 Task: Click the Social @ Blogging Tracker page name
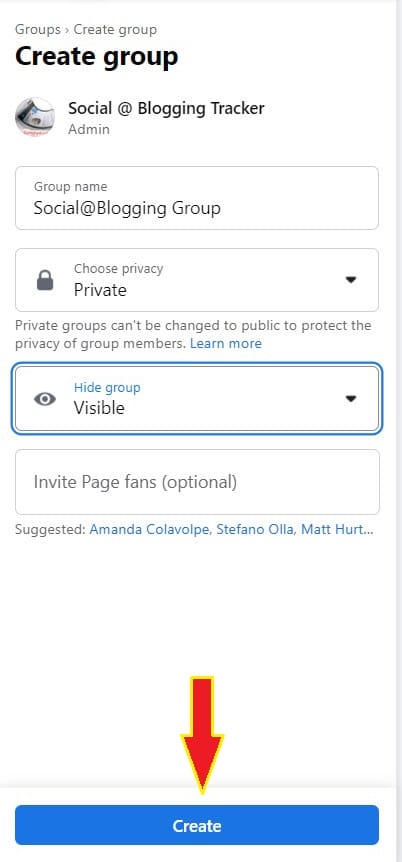click(166, 108)
